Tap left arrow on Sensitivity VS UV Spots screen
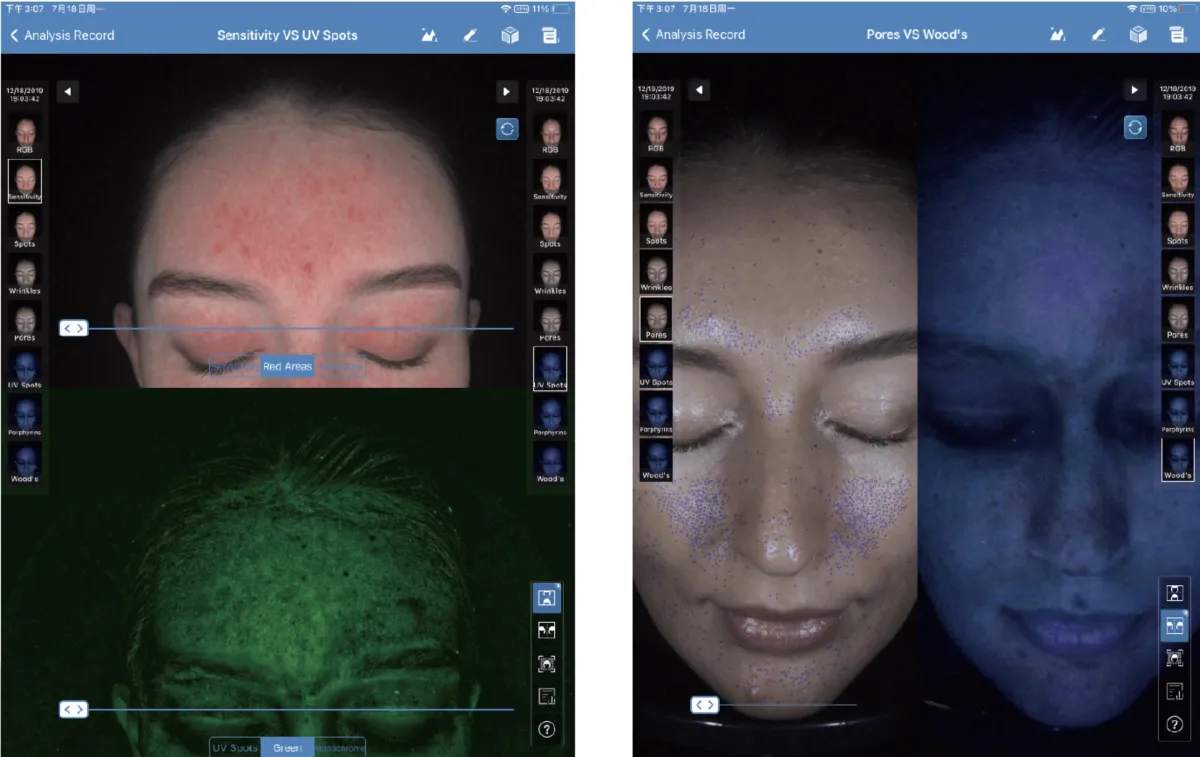1200x757 pixels. (67, 92)
